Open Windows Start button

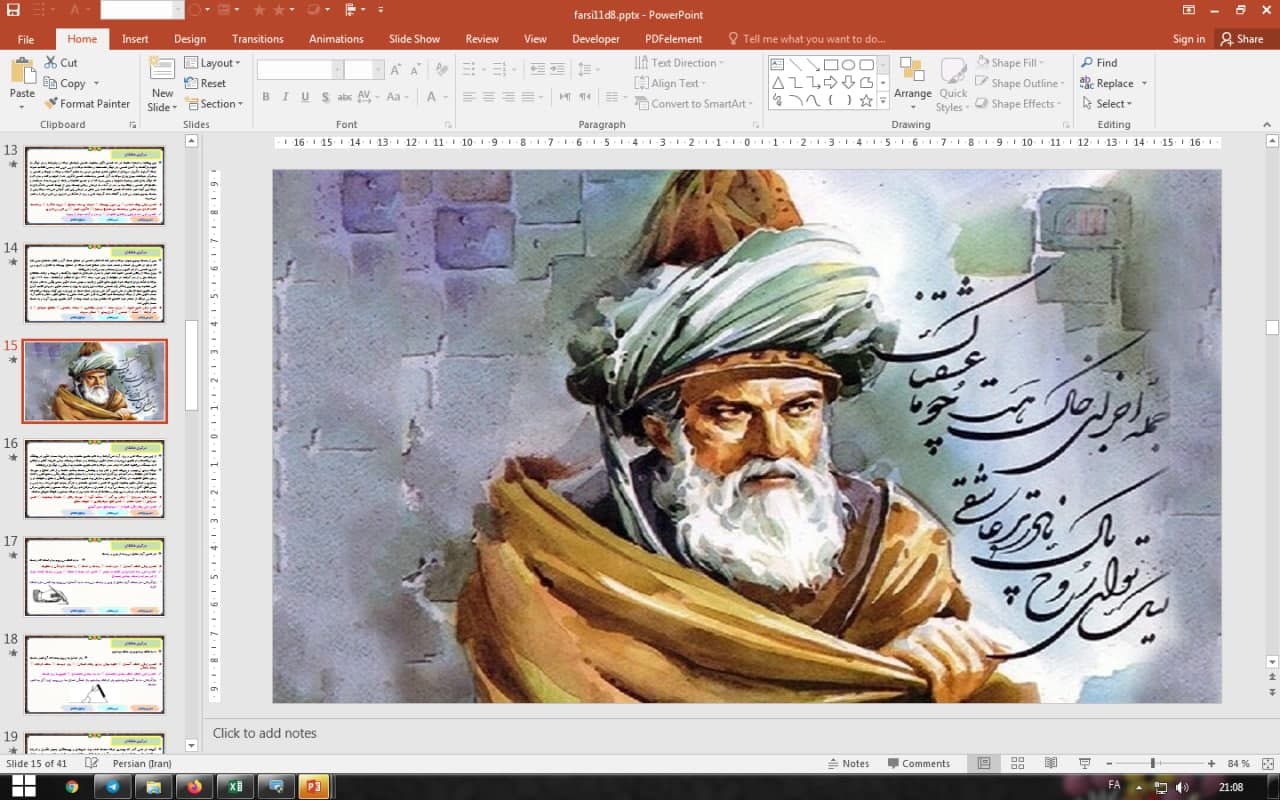23,786
